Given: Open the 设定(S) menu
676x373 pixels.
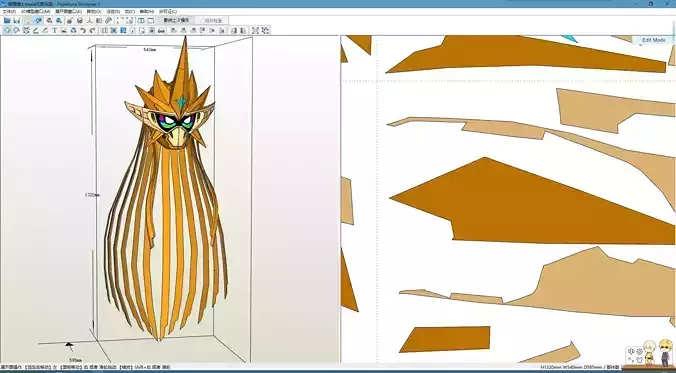Looking at the screenshot, I should (x=113, y=12).
